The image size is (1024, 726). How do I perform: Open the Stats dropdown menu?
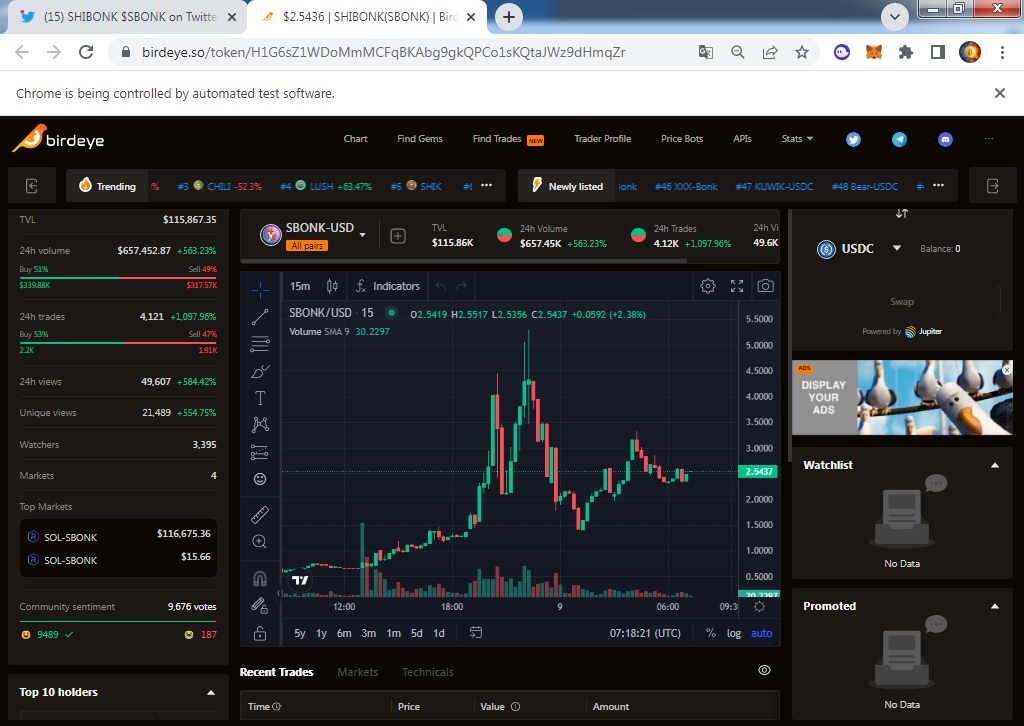coord(797,138)
